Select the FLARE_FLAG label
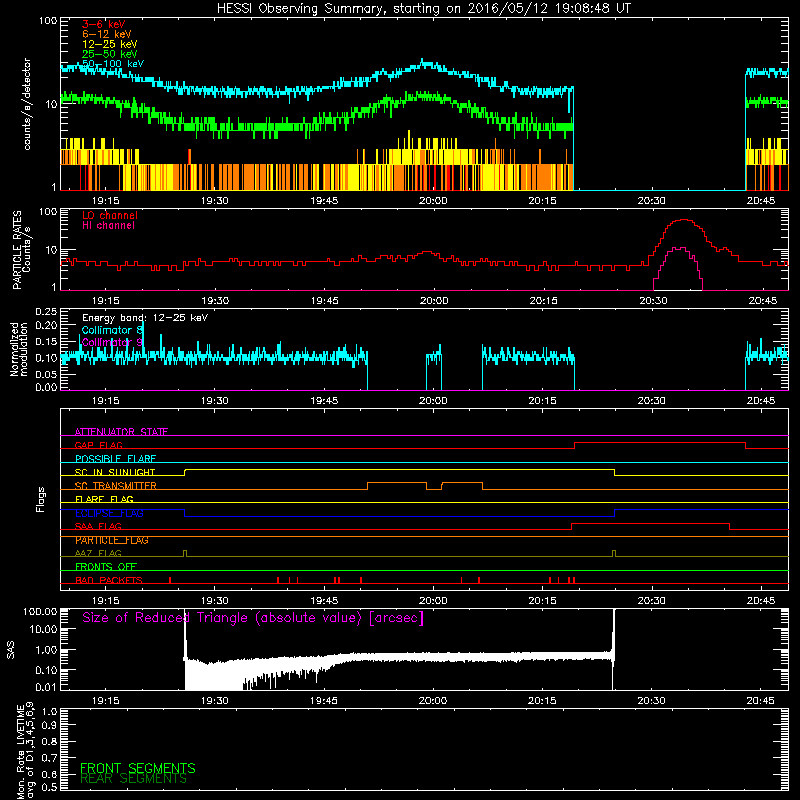Image resolution: width=800 pixels, height=800 pixels. coord(104,499)
